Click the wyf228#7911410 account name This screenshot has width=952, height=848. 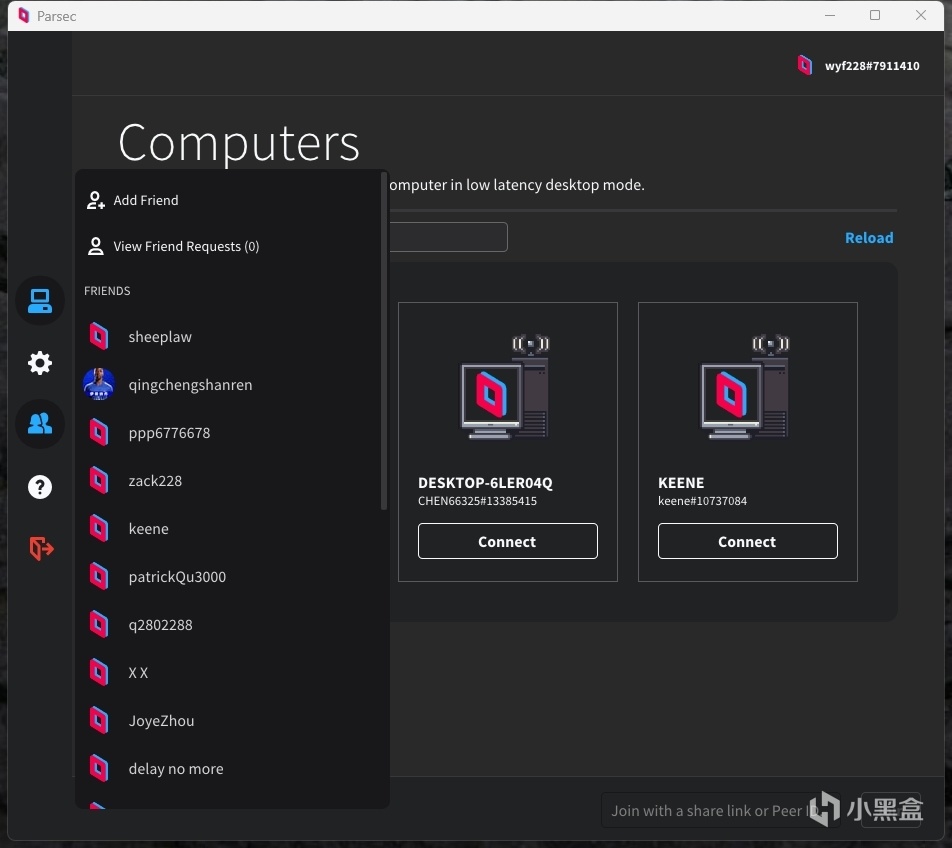coord(872,66)
